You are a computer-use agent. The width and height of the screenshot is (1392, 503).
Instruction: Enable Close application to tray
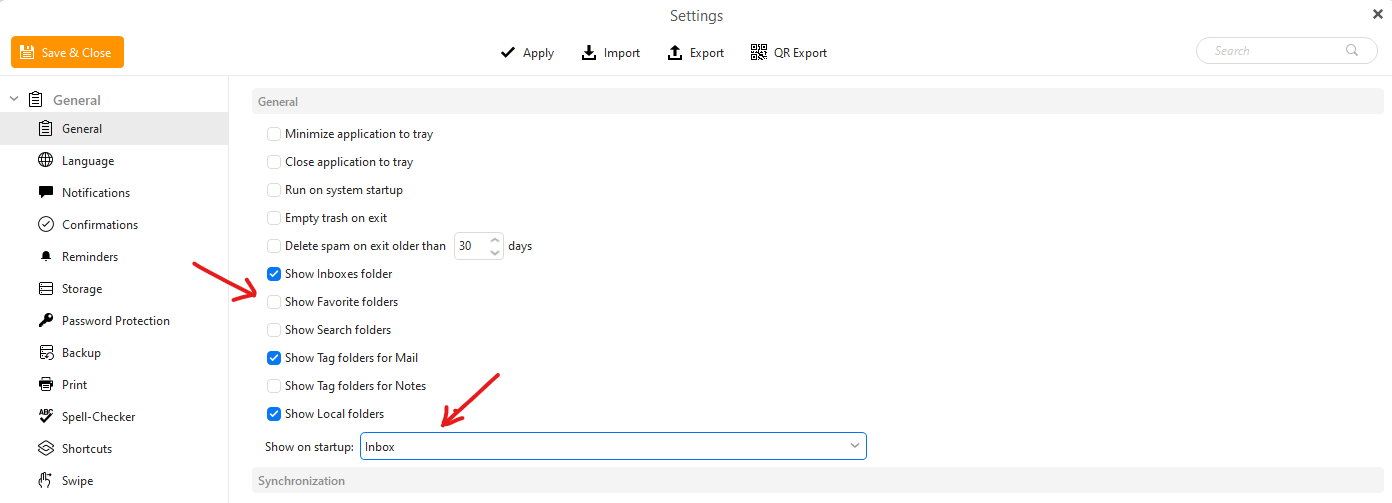tap(274, 161)
